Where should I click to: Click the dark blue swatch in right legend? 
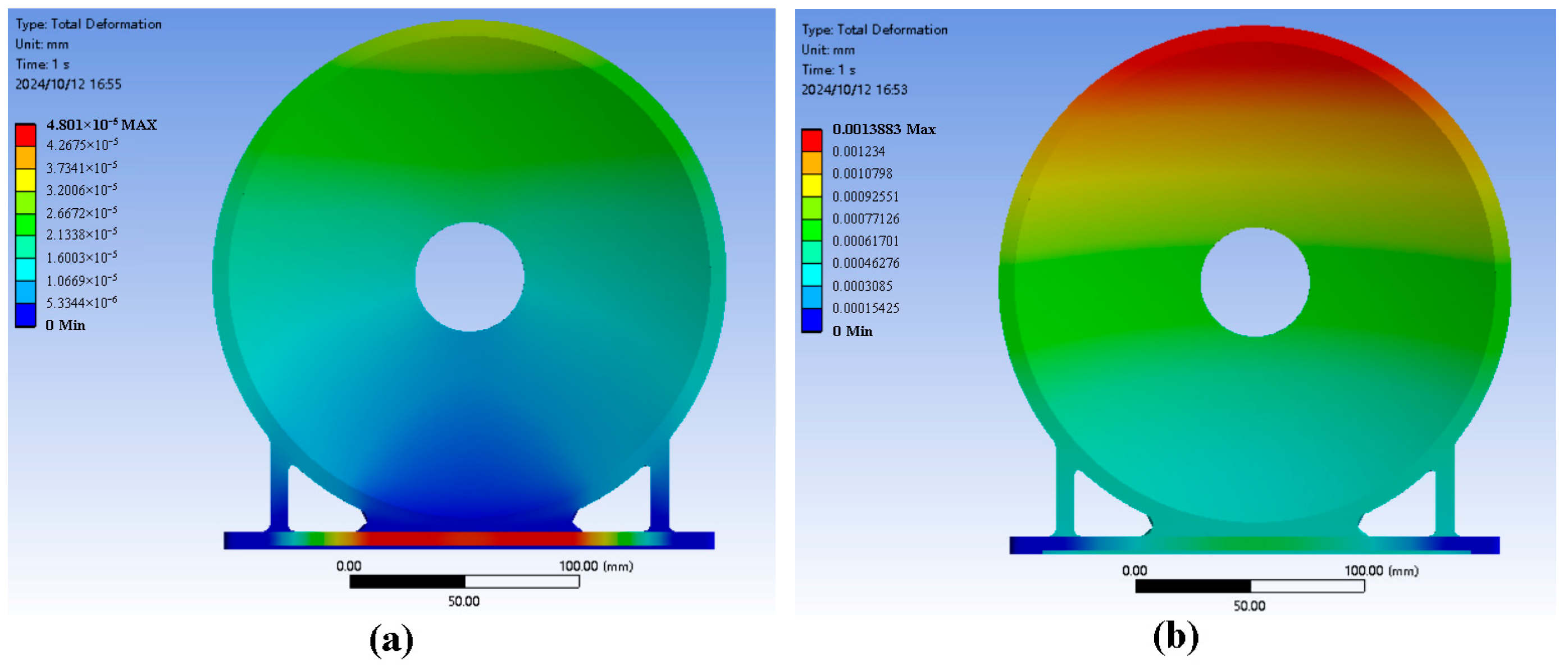[x=812, y=319]
